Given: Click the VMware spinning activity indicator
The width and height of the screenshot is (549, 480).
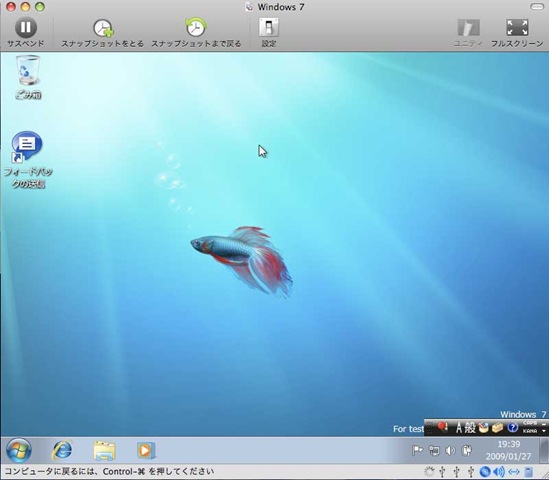Looking at the screenshot, I should point(429,472).
